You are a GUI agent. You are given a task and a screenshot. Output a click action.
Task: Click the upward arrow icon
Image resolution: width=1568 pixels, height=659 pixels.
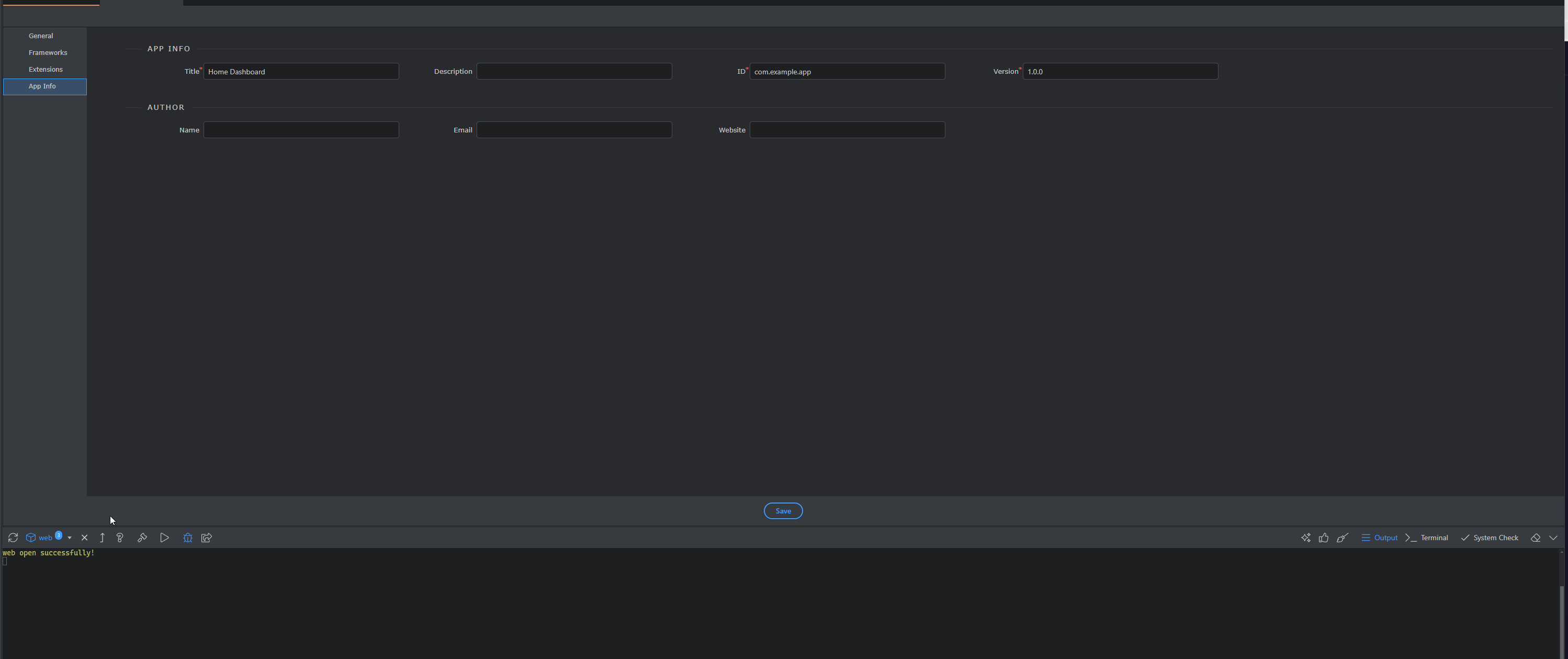102,538
